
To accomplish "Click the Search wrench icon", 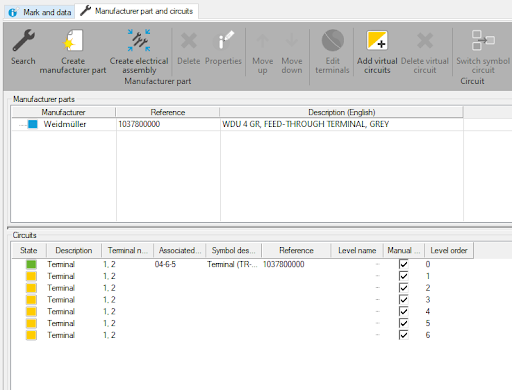I will [23, 40].
